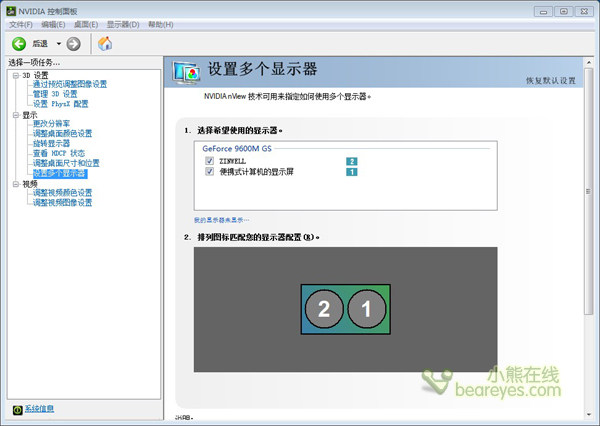
Task: Select 旋转显示器
Action: [51, 144]
